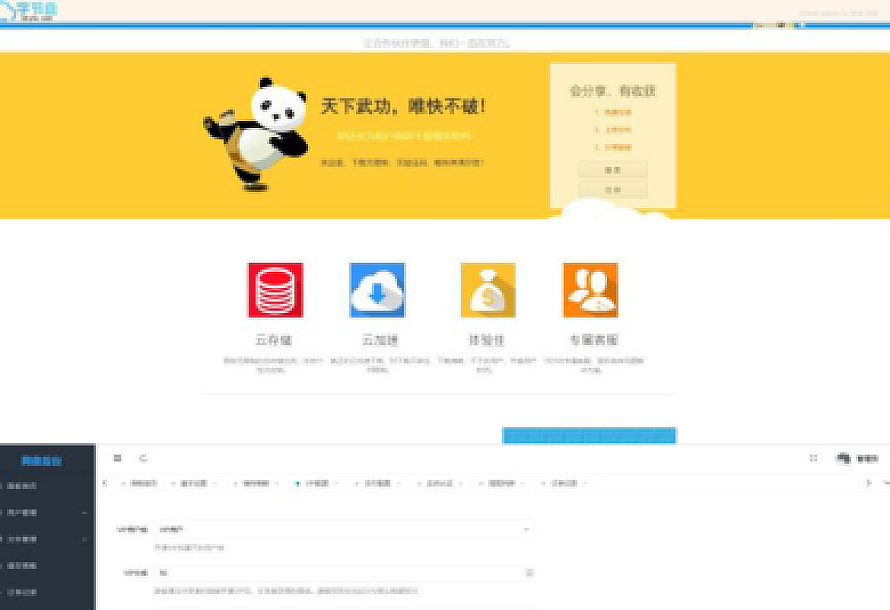Click the blue cloud download icon
Image resolution: width=890 pixels, height=610 pixels.
(x=377, y=290)
